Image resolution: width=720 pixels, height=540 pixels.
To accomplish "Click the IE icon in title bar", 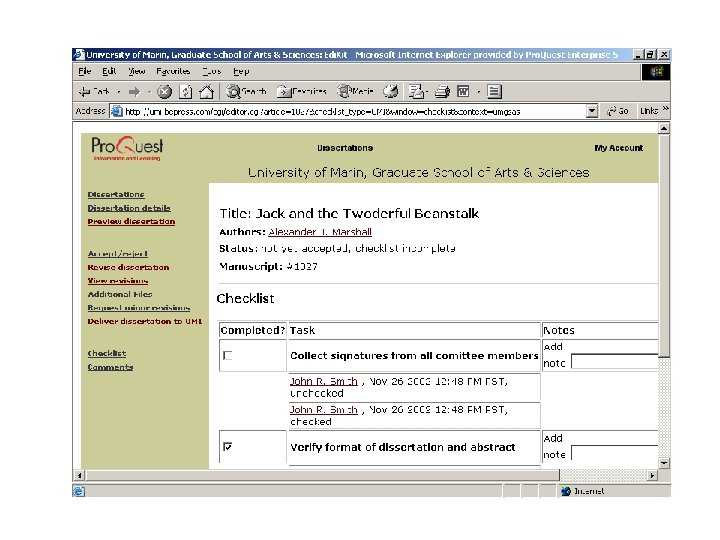I will (79, 55).
